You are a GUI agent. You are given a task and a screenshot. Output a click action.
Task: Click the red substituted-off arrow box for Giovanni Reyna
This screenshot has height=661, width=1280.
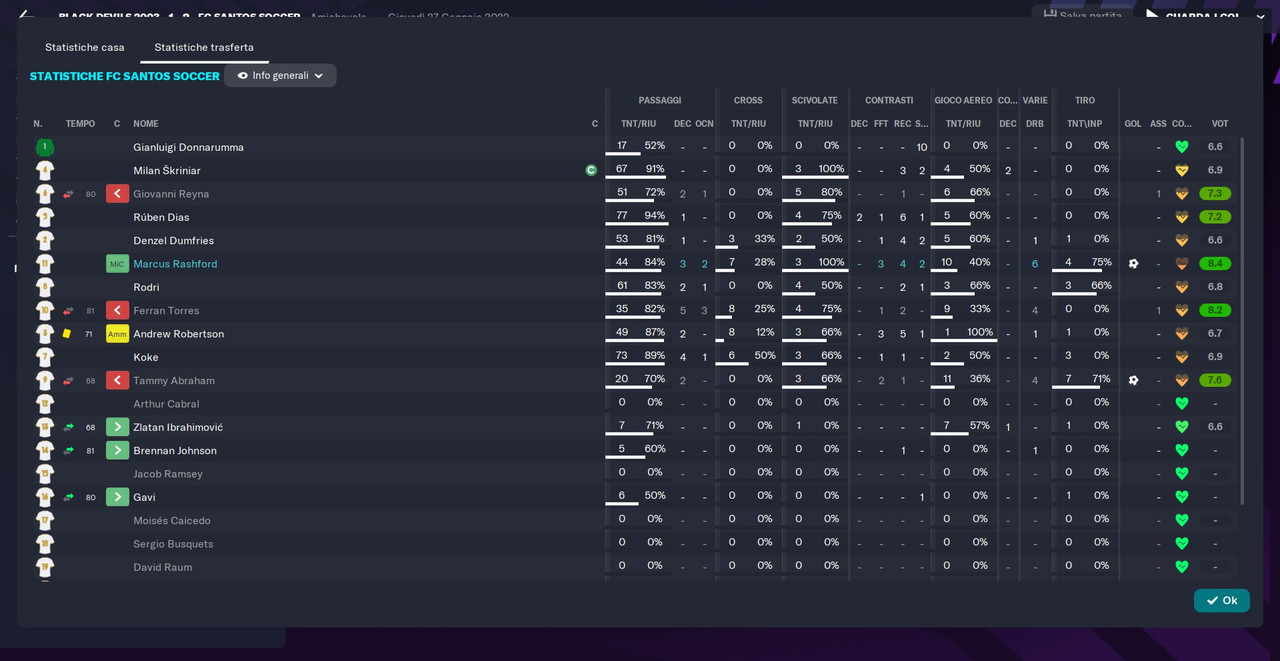point(118,194)
